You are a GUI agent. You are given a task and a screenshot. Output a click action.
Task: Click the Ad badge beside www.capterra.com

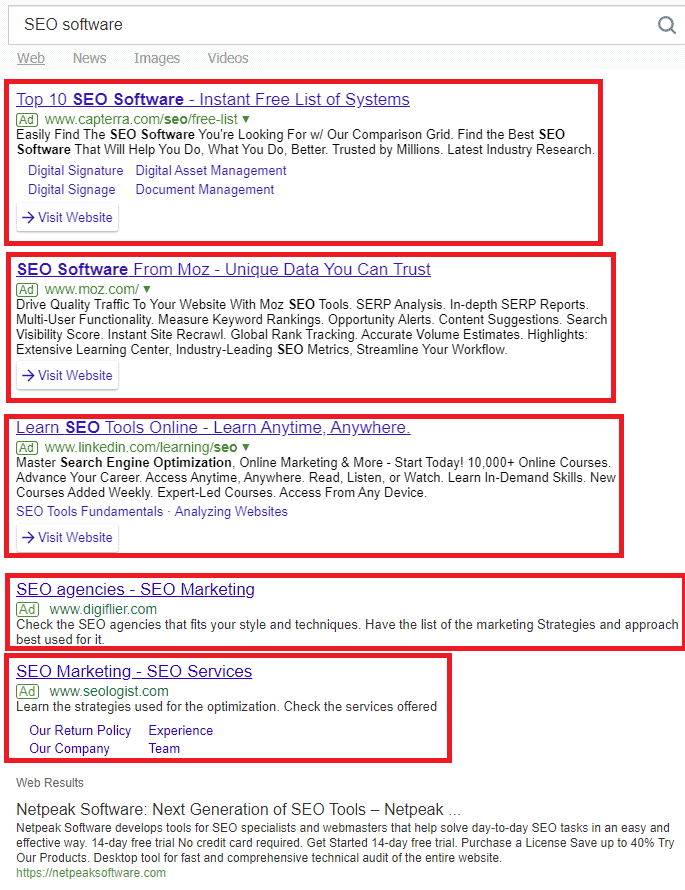[x=27, y=120]
